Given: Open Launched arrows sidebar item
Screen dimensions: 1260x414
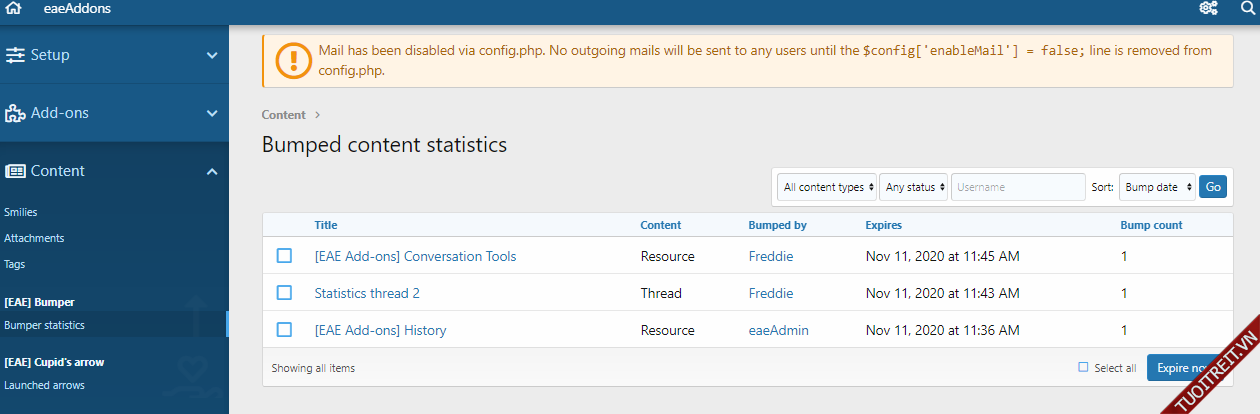Looking at the screenshot, I should coord(44,385).
